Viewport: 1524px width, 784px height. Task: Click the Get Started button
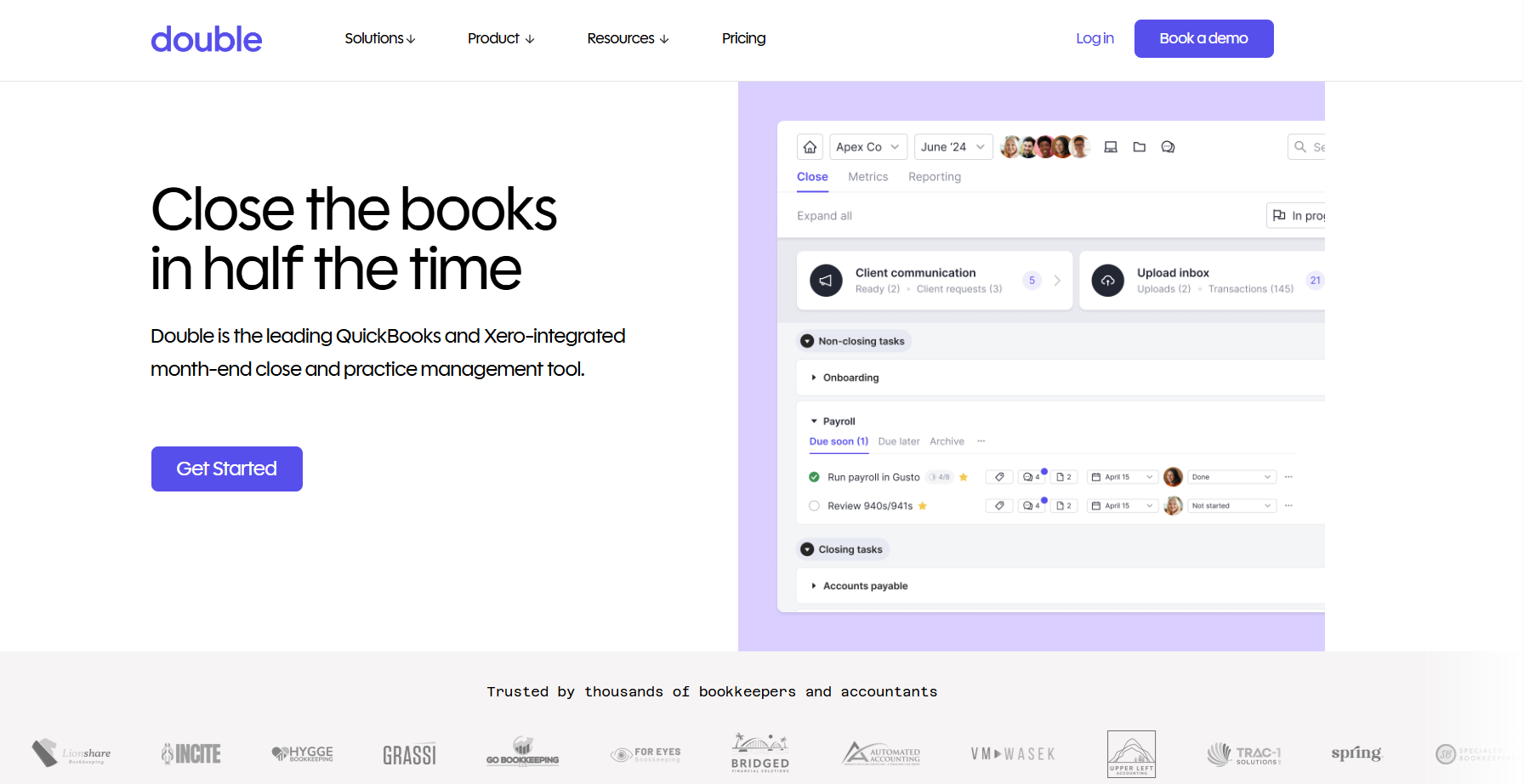coord(227,469)
